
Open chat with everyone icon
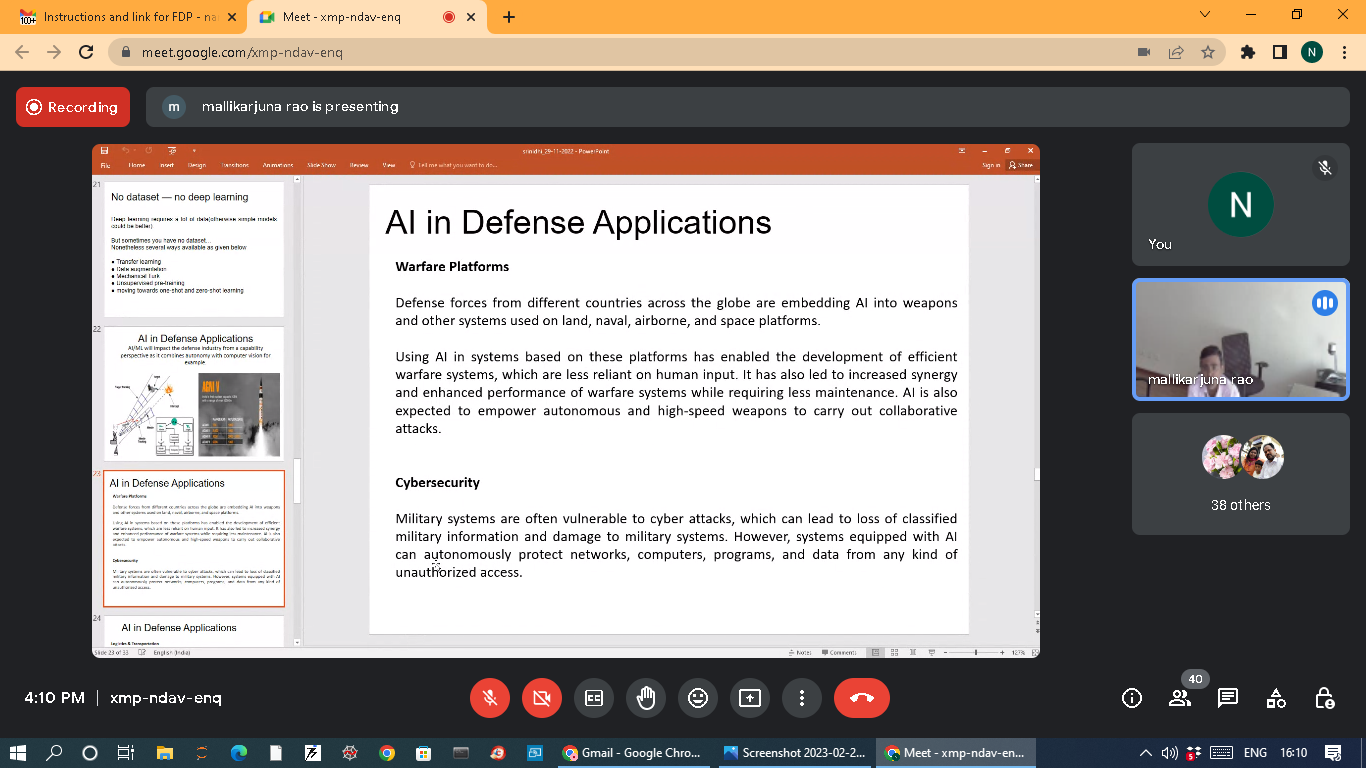tap(1228, 698)
